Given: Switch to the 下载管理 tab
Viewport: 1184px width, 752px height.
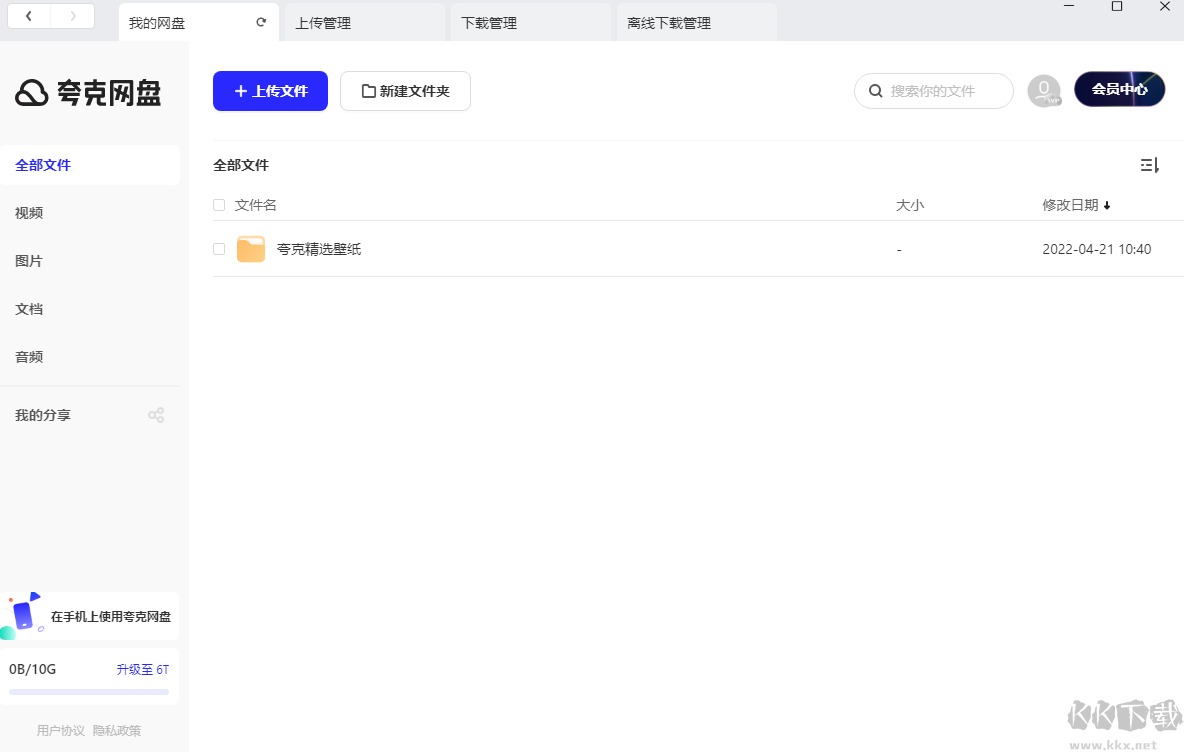Looking at the screenshot, I should pyautogui.click(x=488, y=21).
